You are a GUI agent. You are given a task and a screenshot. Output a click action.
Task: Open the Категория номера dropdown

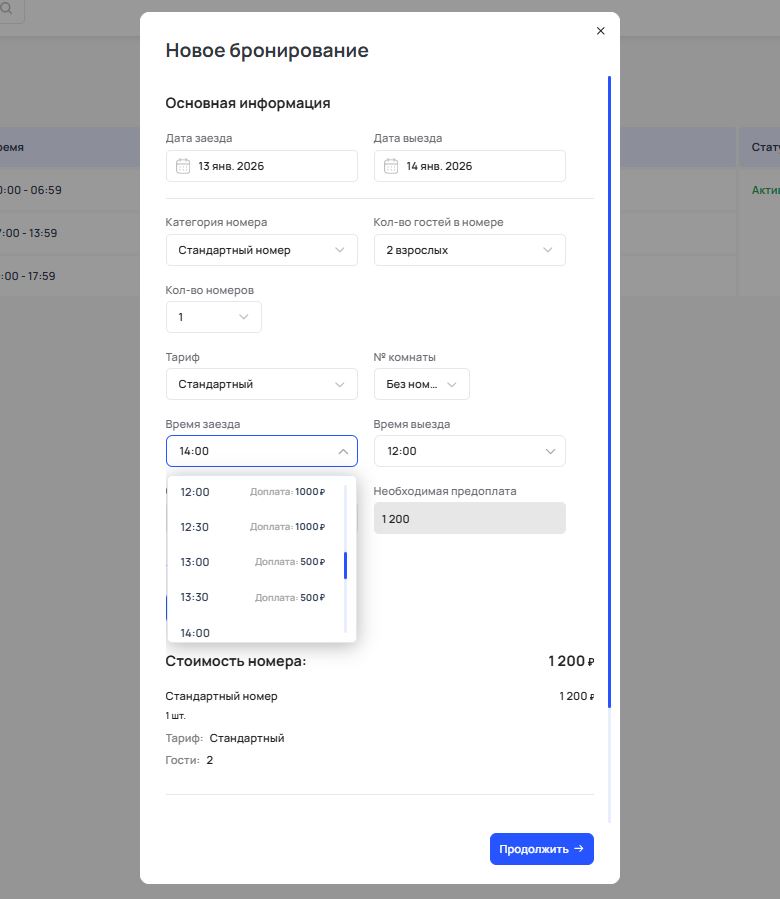coord(261,250)
